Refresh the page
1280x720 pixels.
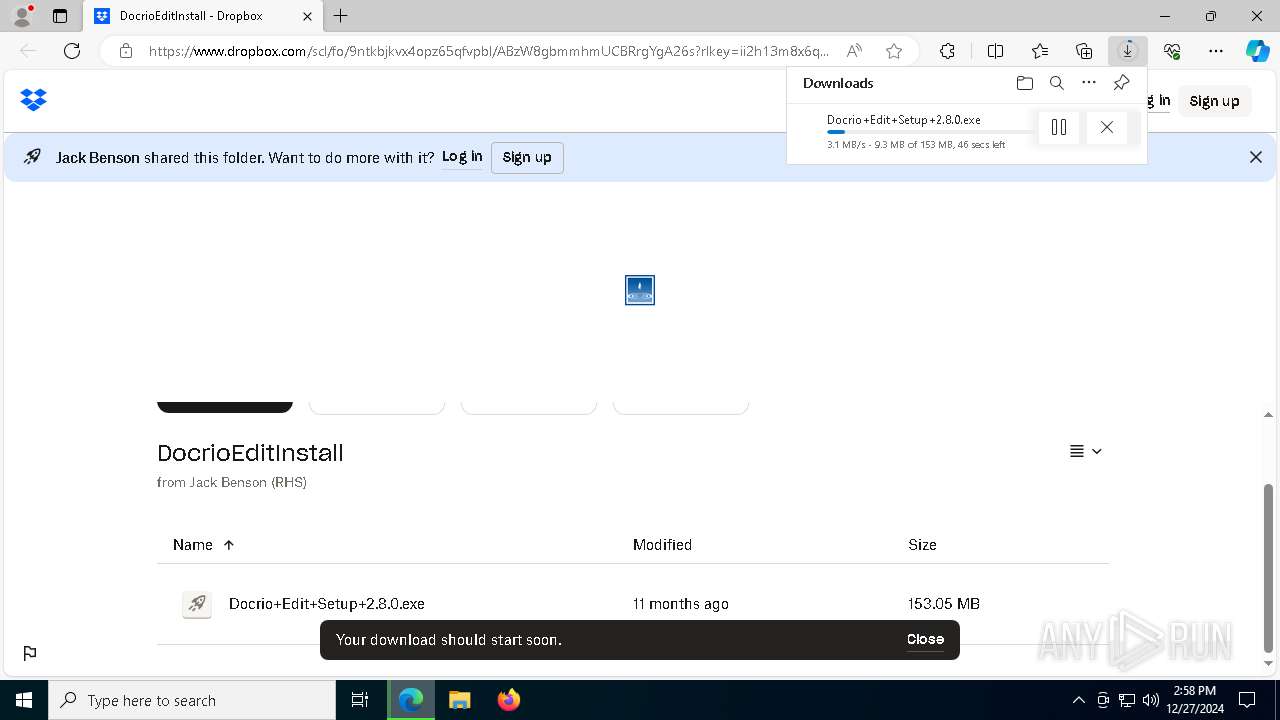coord(72,51)
